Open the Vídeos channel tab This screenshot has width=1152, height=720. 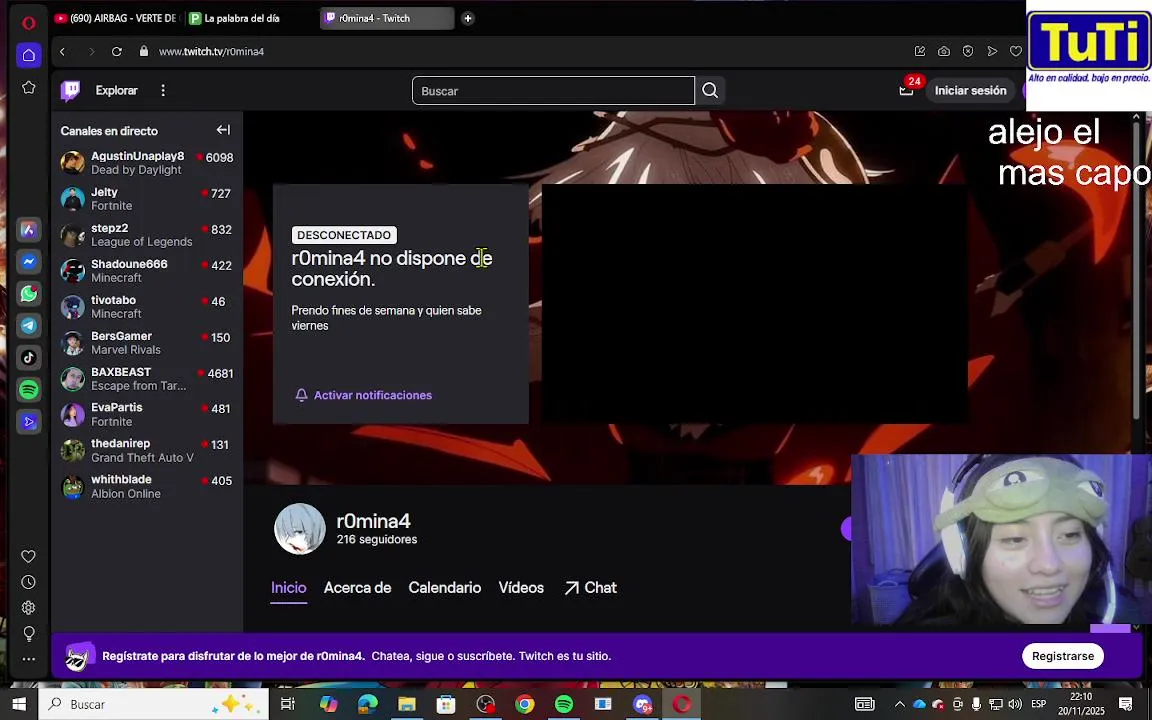(521, 588)
